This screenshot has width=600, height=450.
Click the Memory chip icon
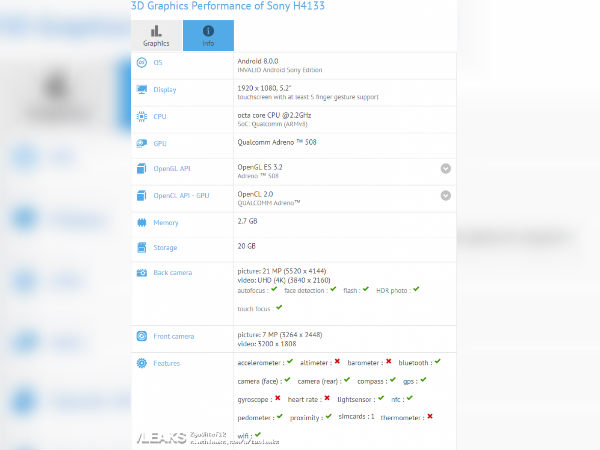click(x=142, y=222)
